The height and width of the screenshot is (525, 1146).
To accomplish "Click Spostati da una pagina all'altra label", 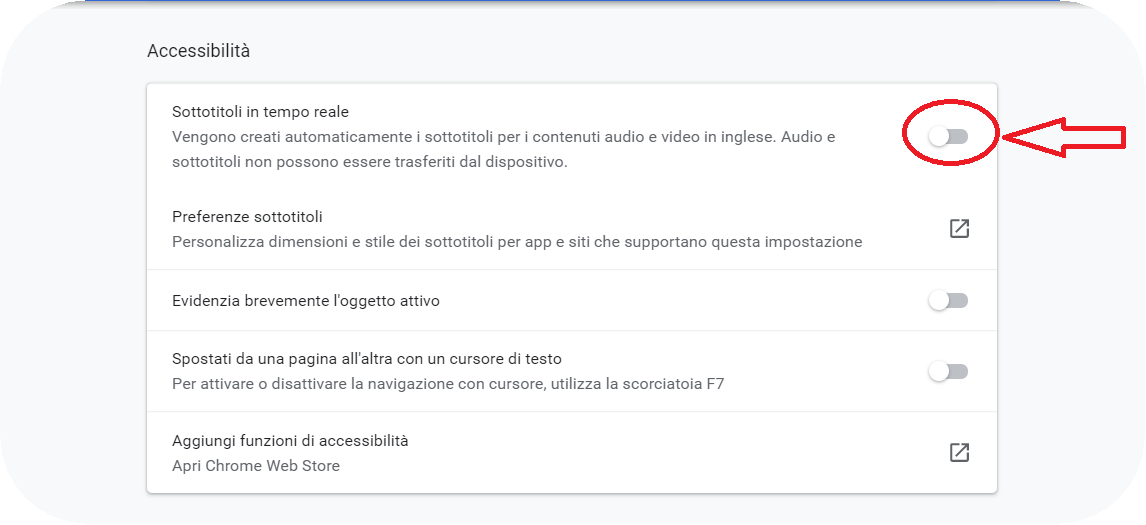I will point(366,359).
